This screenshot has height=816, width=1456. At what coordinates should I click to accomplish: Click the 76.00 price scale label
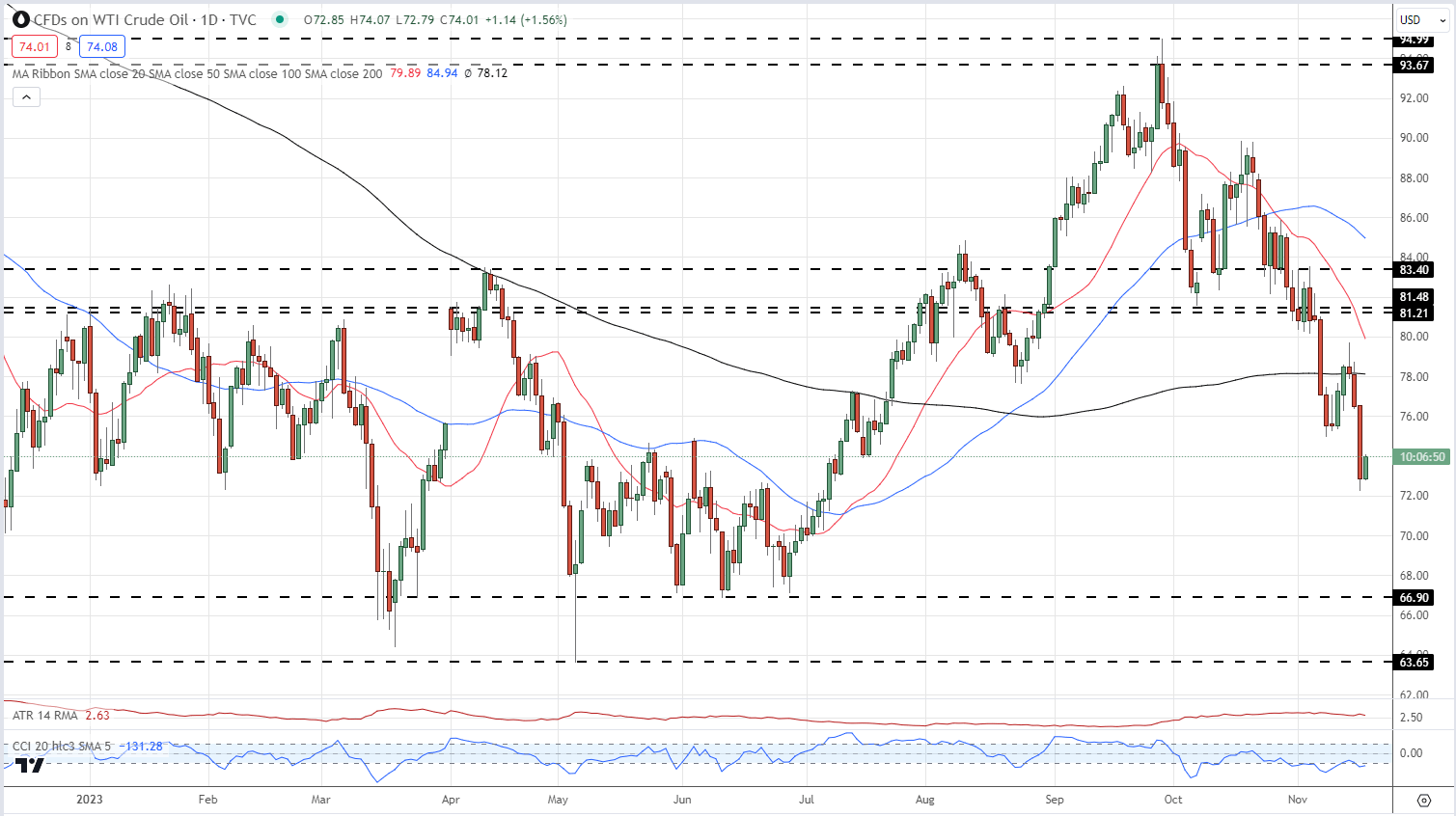point(1415,417)
